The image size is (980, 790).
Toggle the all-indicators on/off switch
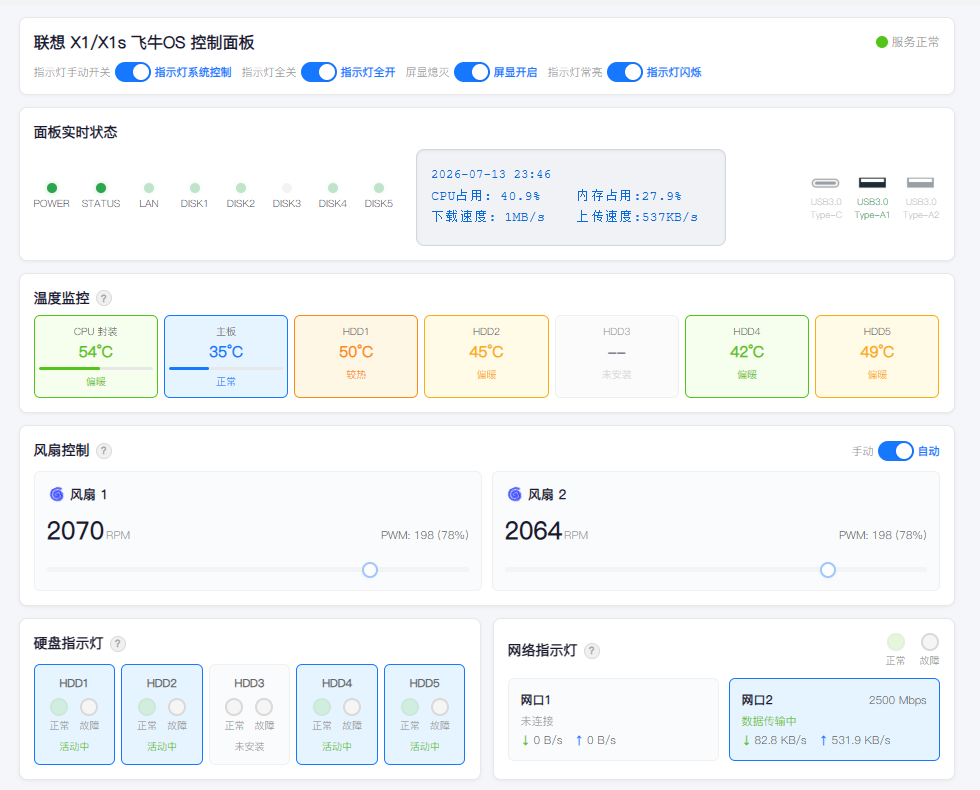tap(319, 72)
